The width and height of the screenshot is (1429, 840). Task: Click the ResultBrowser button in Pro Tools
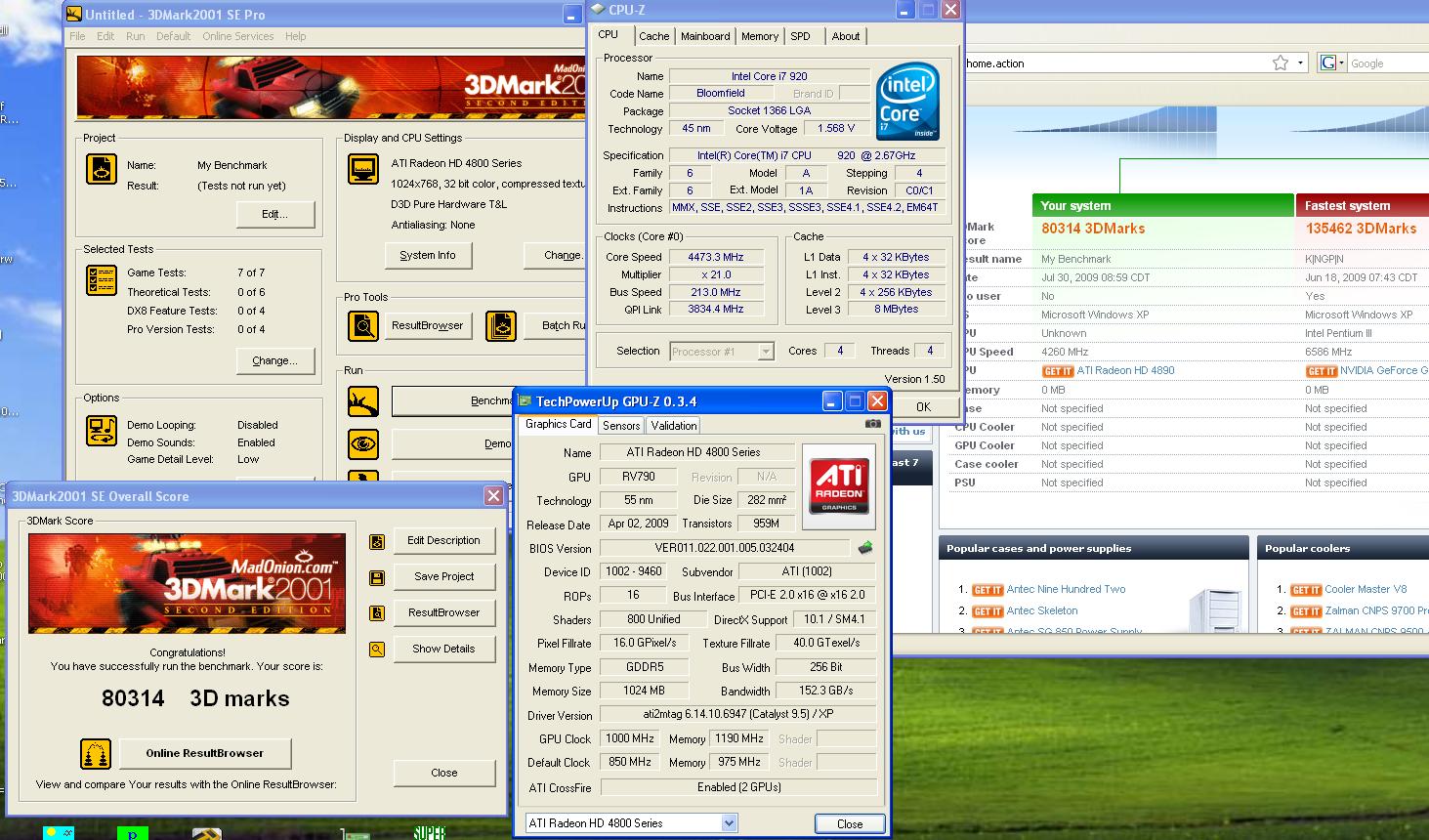point(428,325)
